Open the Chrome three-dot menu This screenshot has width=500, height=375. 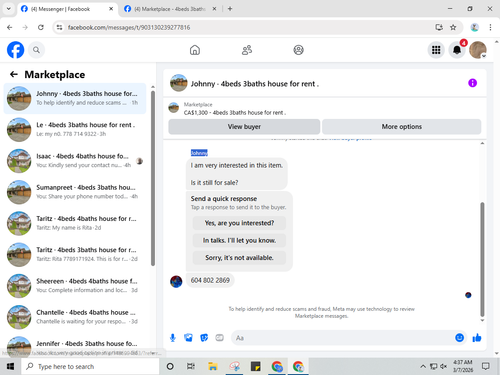(490, 27)
